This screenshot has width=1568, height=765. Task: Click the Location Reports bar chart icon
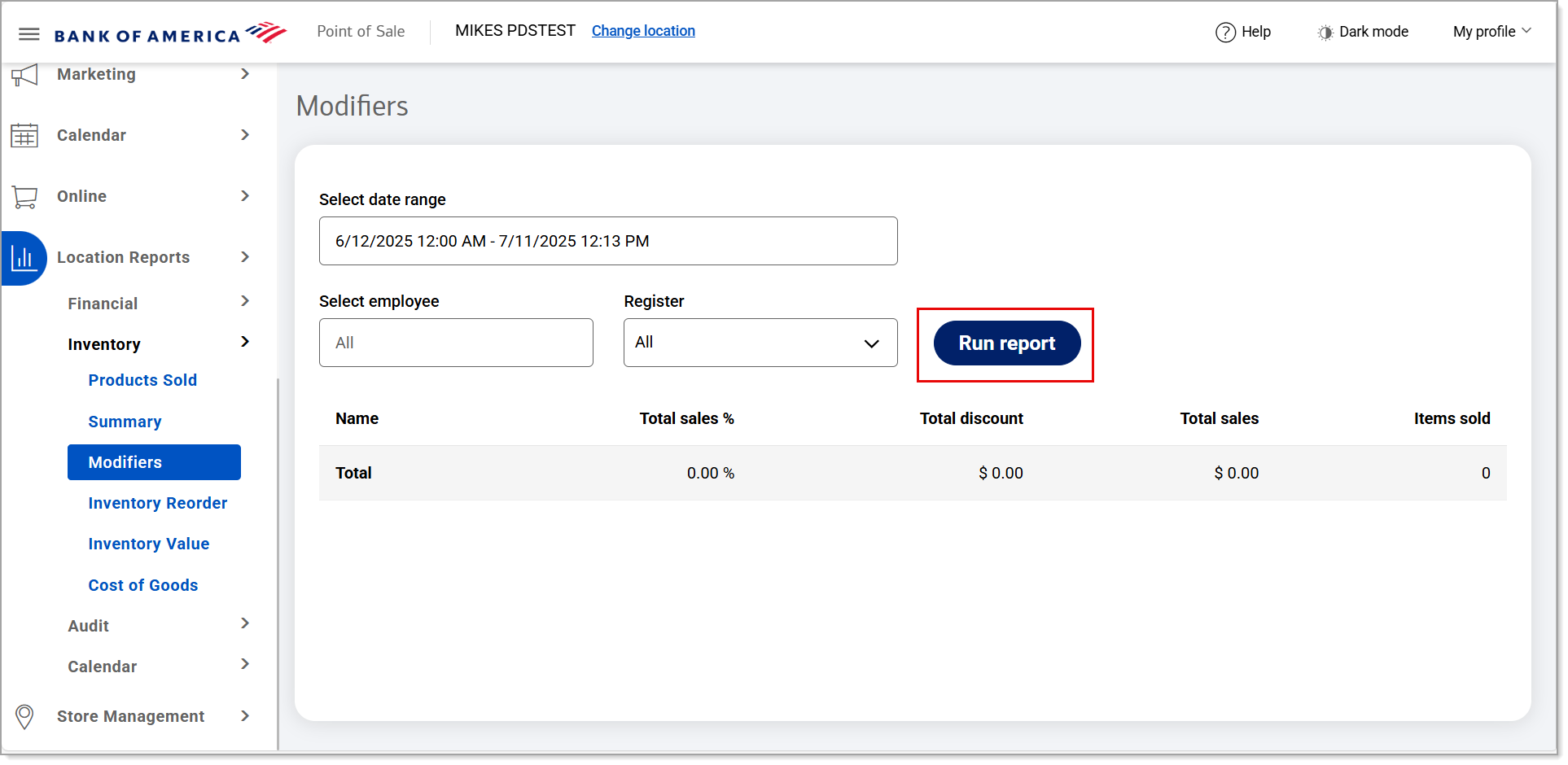24,258
